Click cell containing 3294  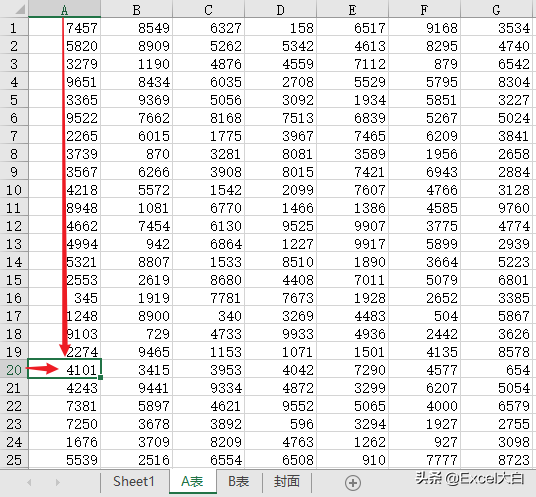pos(353,424)
